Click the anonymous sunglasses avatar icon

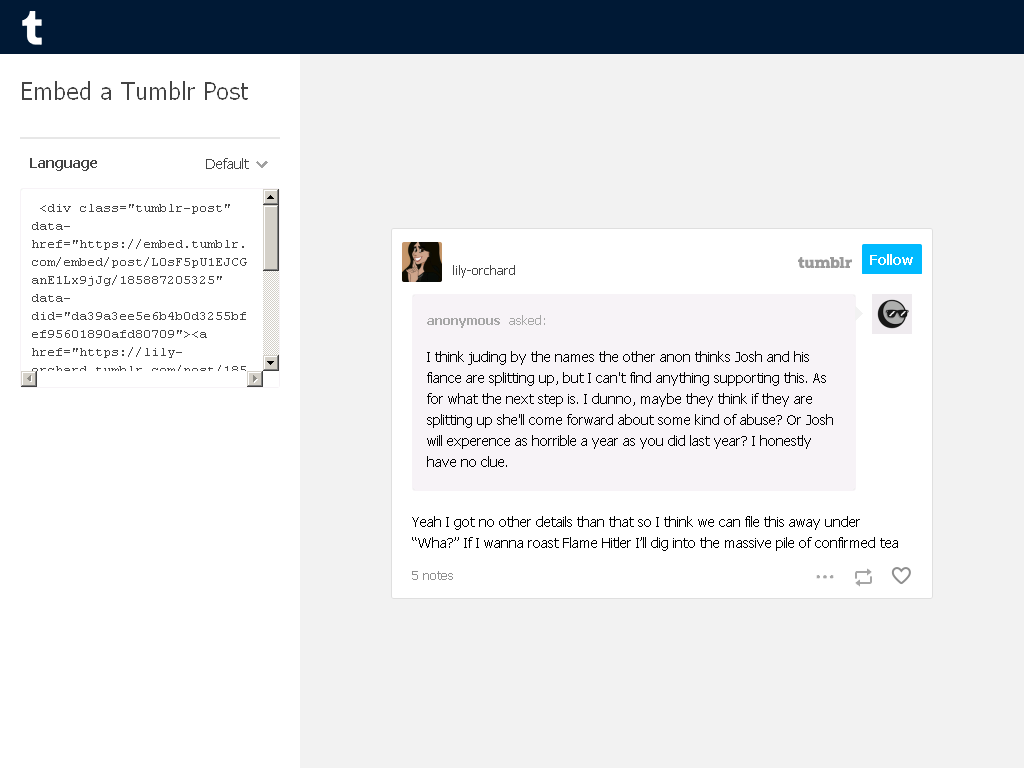(x=892, y=314)
